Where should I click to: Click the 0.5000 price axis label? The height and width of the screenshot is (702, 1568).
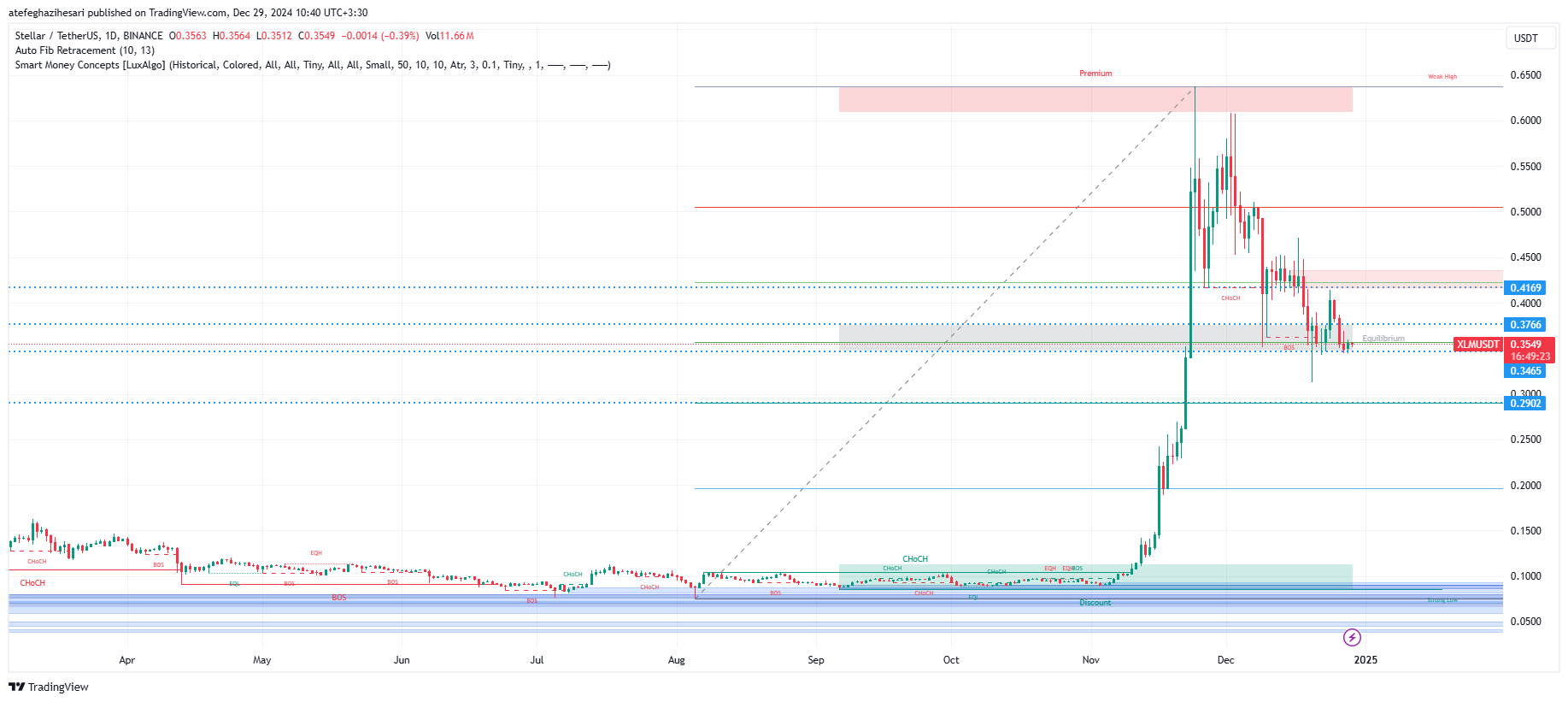[x=1525, y=212]
